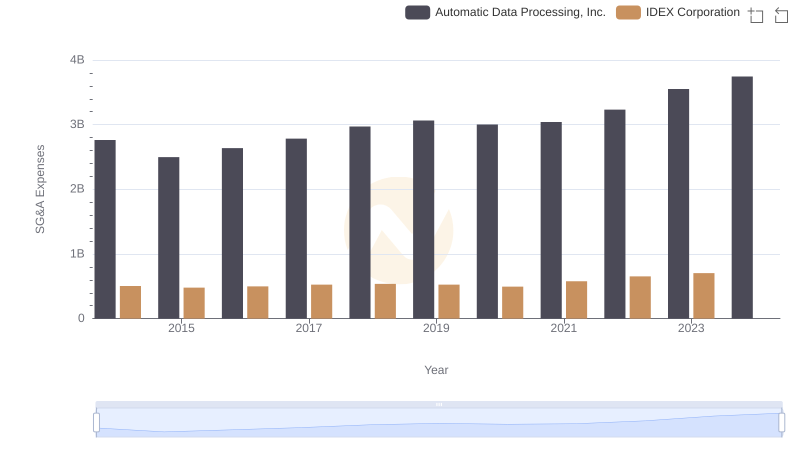Click the dark legend swatch for Automatic Data Processing
This screenshot has height=461, width=800.
pos(417,12)
